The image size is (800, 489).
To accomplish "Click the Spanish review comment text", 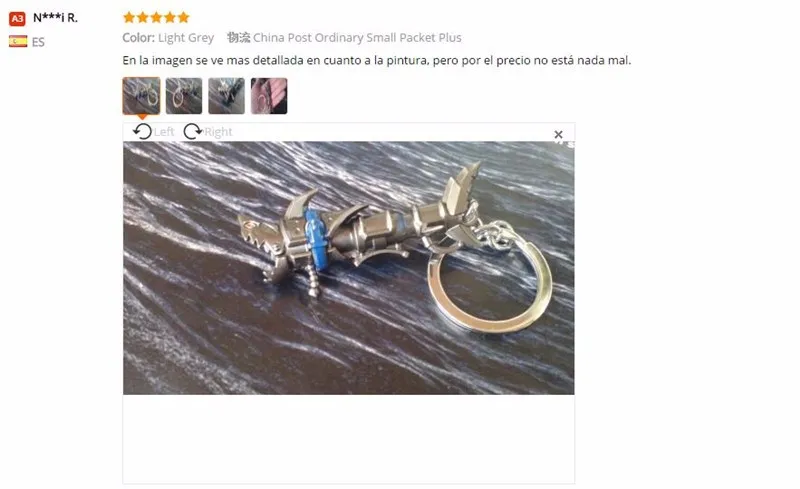I will (x=377, y=60).
